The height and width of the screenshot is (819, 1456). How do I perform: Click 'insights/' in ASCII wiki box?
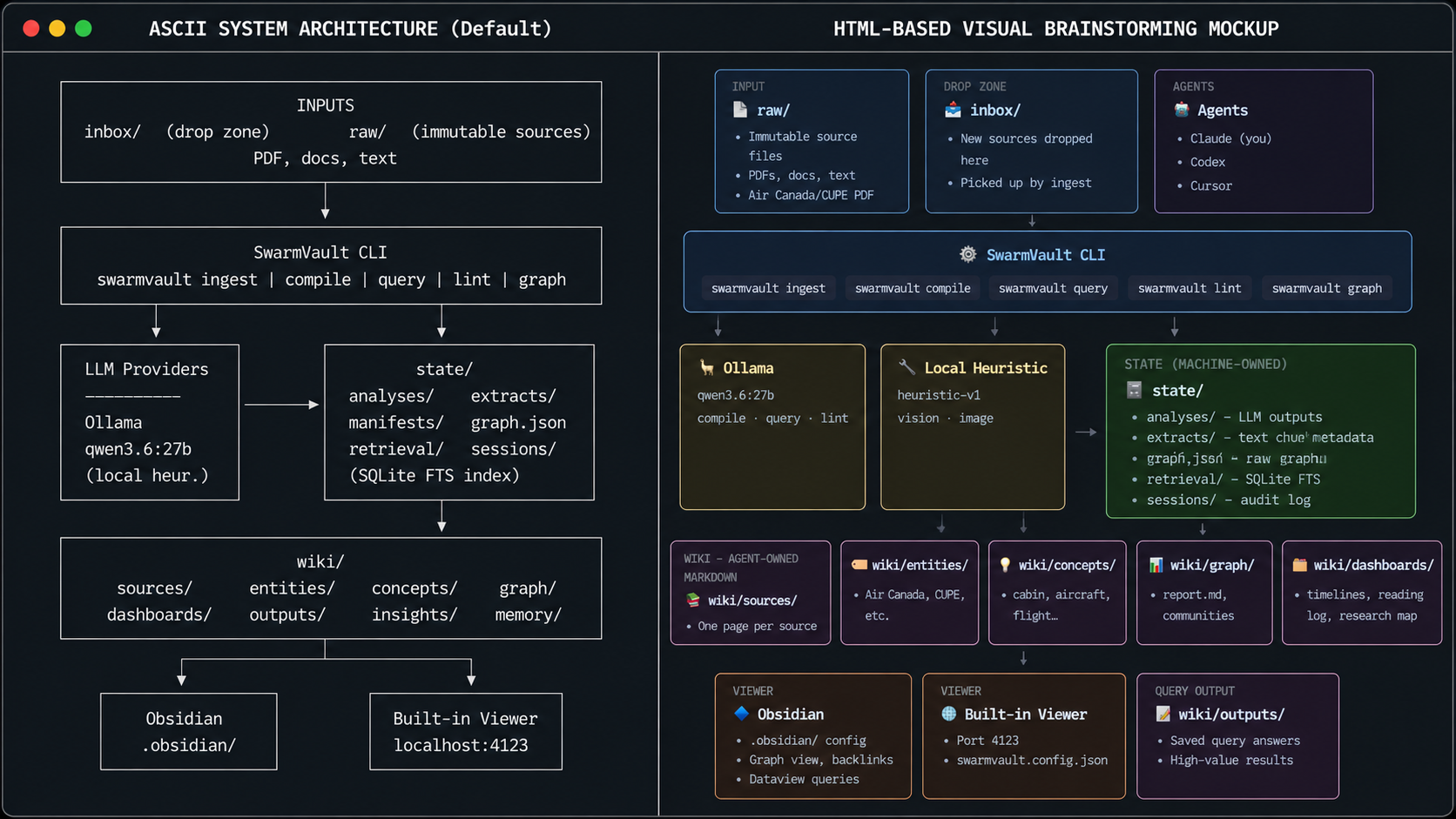pyautogui.click(x=415, y=614)
